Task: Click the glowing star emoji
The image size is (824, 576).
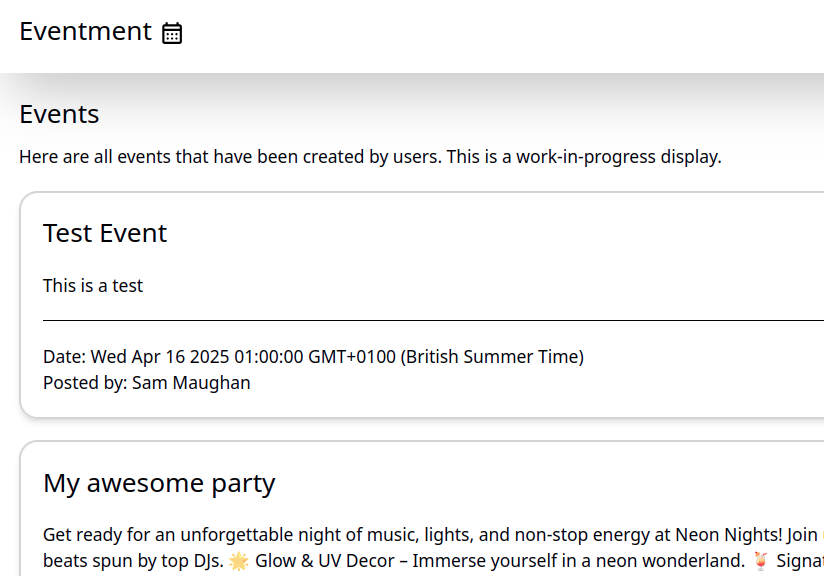Action: pos(239,561)
